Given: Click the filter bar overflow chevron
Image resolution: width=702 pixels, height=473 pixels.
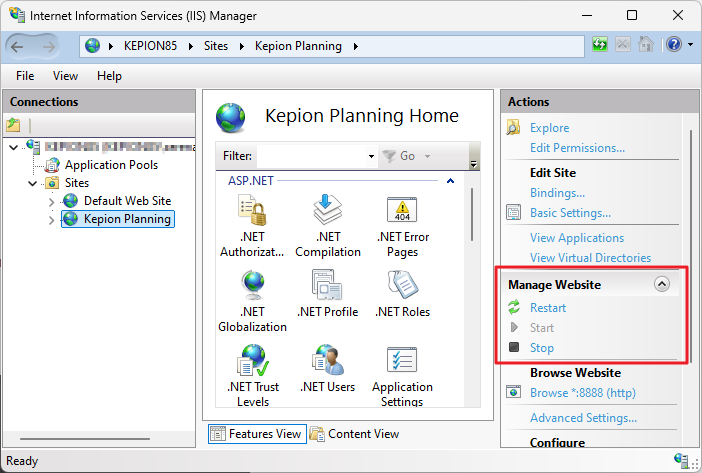Looking at the screenshot, I should click(x=474, y=164).
